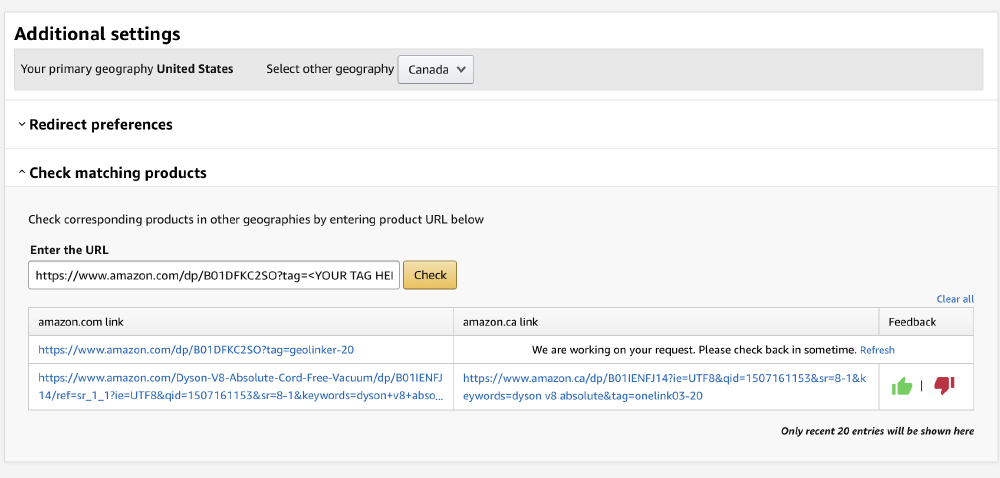
Task: Click the Enter the URL label
Action: click(x=68, y=249)
